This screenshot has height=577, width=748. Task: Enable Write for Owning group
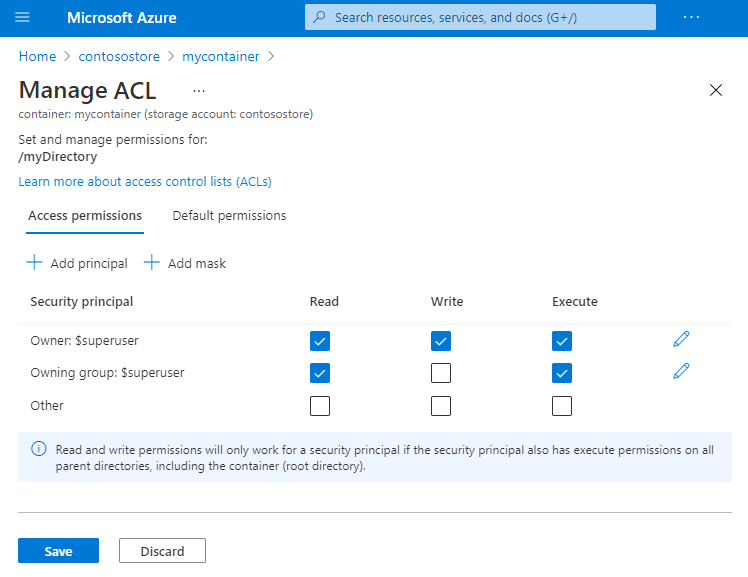point(441,373)
